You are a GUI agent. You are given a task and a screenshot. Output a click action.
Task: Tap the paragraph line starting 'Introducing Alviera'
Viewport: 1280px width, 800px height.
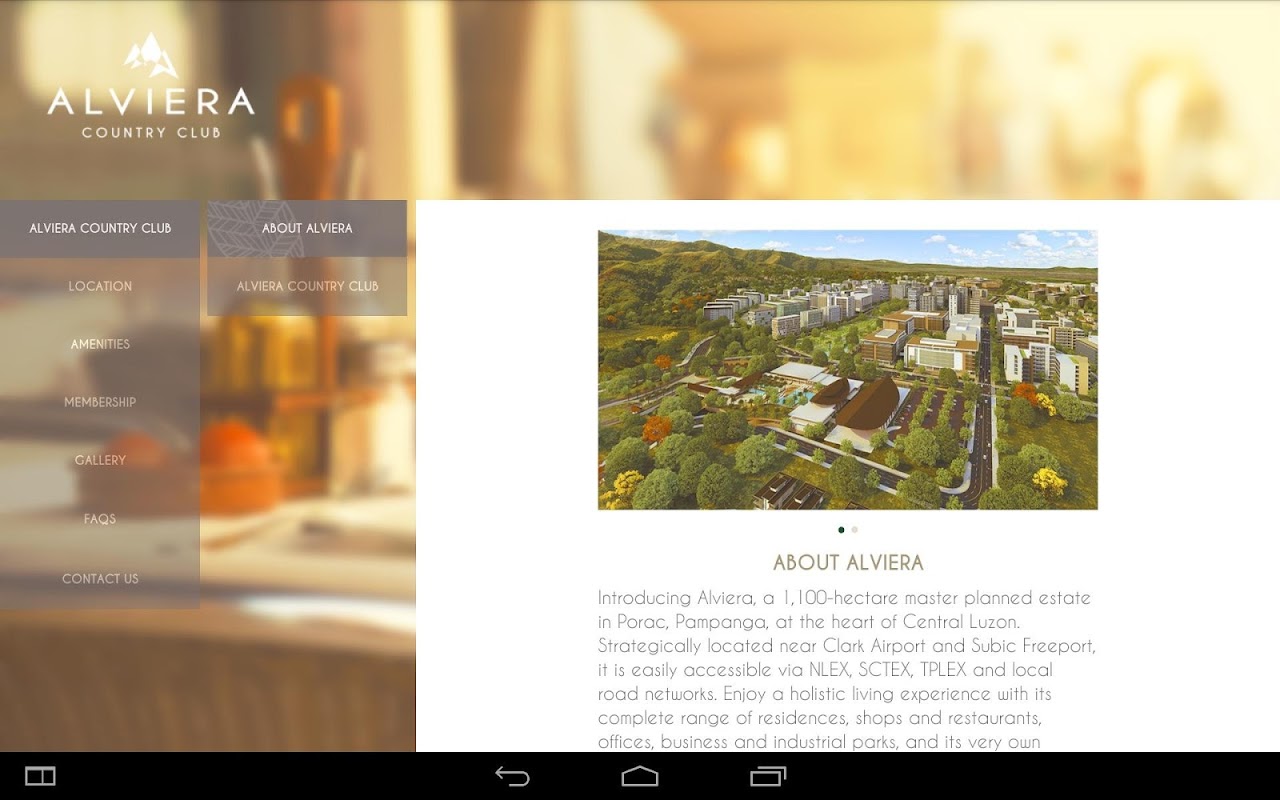click(844, 598)
